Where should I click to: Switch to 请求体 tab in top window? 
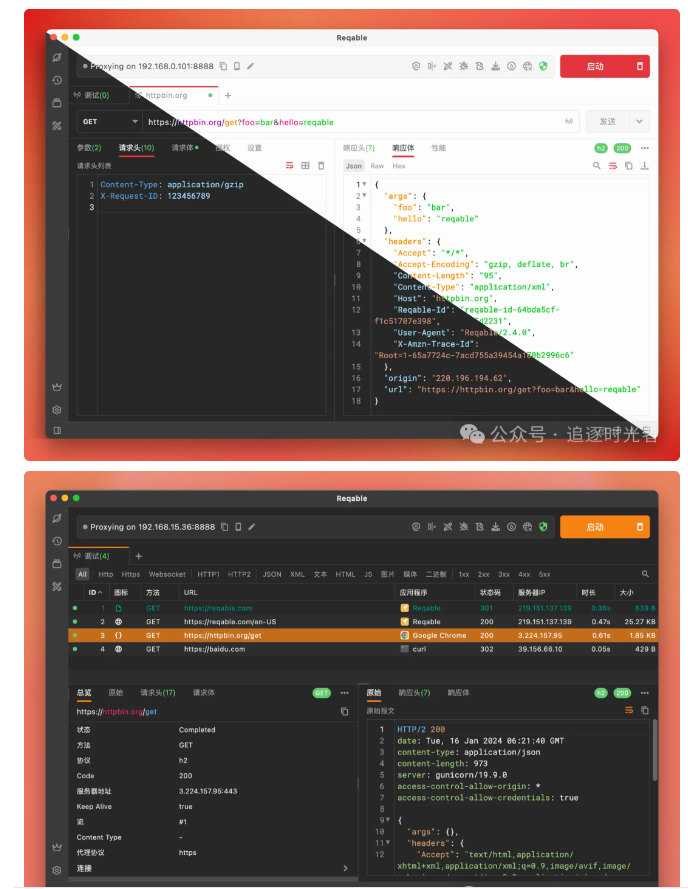click(185, 148)
